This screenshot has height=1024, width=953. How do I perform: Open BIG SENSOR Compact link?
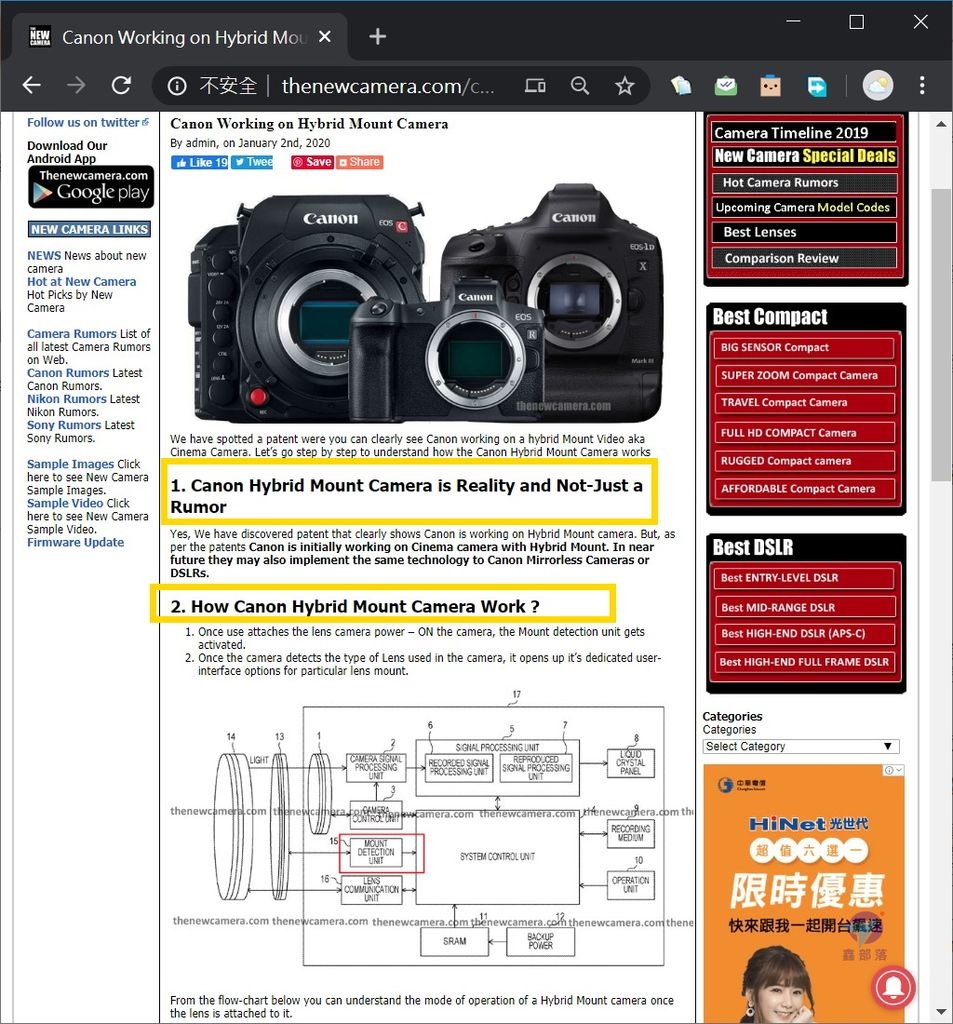point(803,347)
